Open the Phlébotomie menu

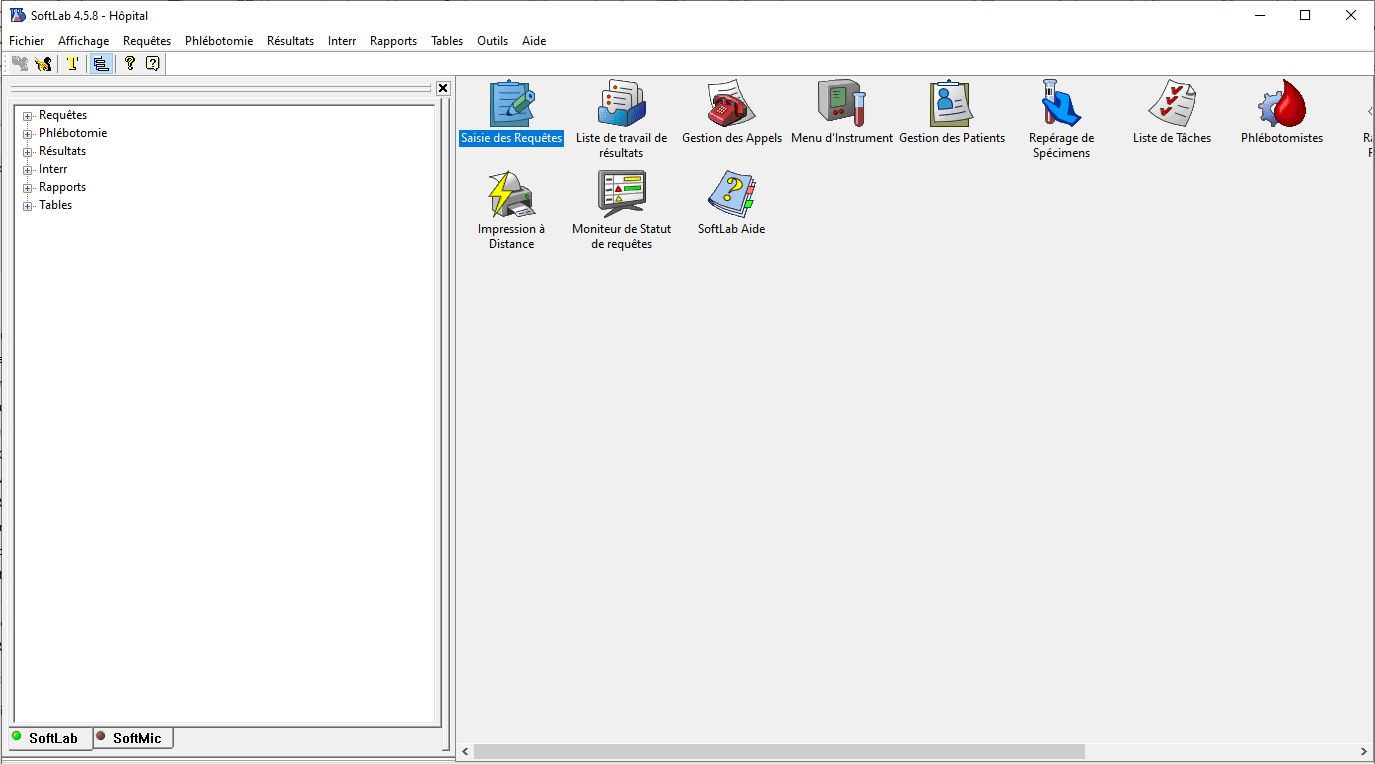click(x=218, y=41)
